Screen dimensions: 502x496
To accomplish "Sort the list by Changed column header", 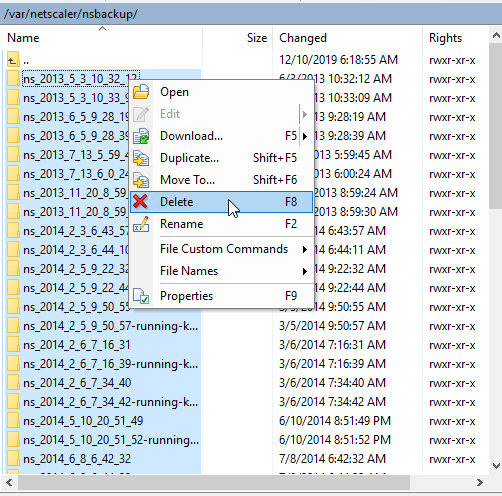I will point(347,38).
